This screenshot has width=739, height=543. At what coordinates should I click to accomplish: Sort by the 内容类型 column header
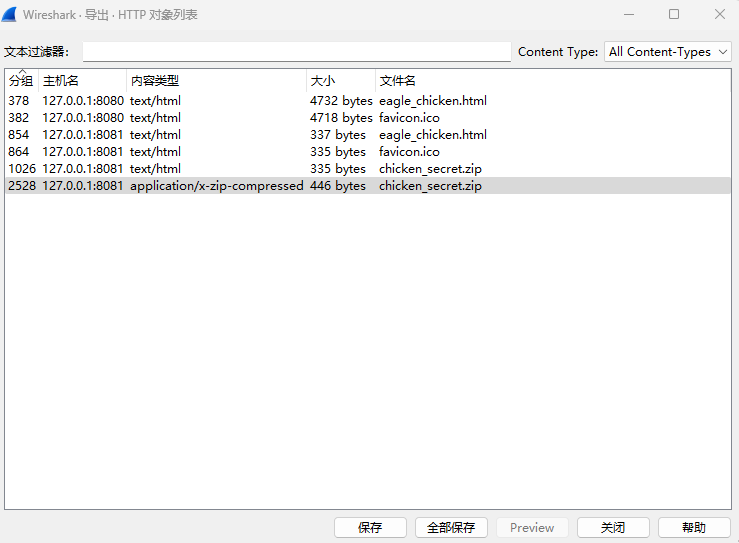pos(216,81)
